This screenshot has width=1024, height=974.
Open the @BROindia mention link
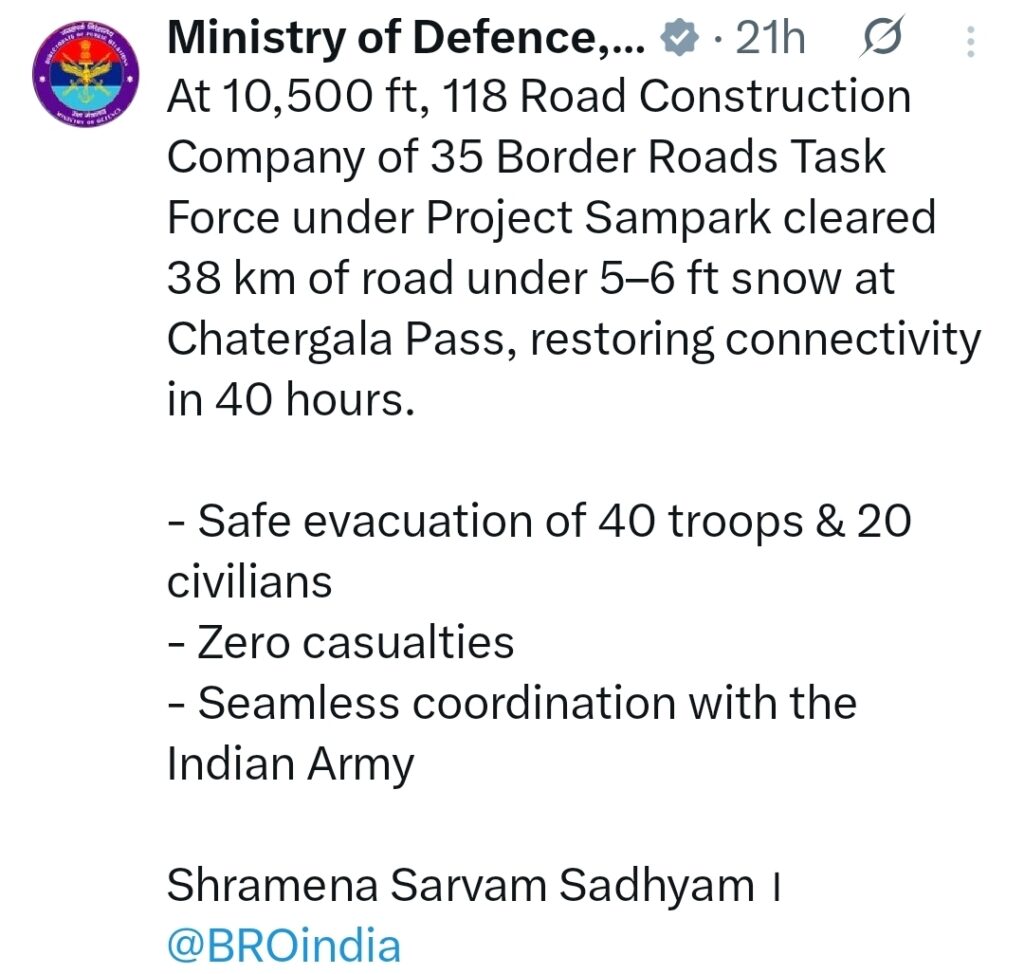point(284,944)
